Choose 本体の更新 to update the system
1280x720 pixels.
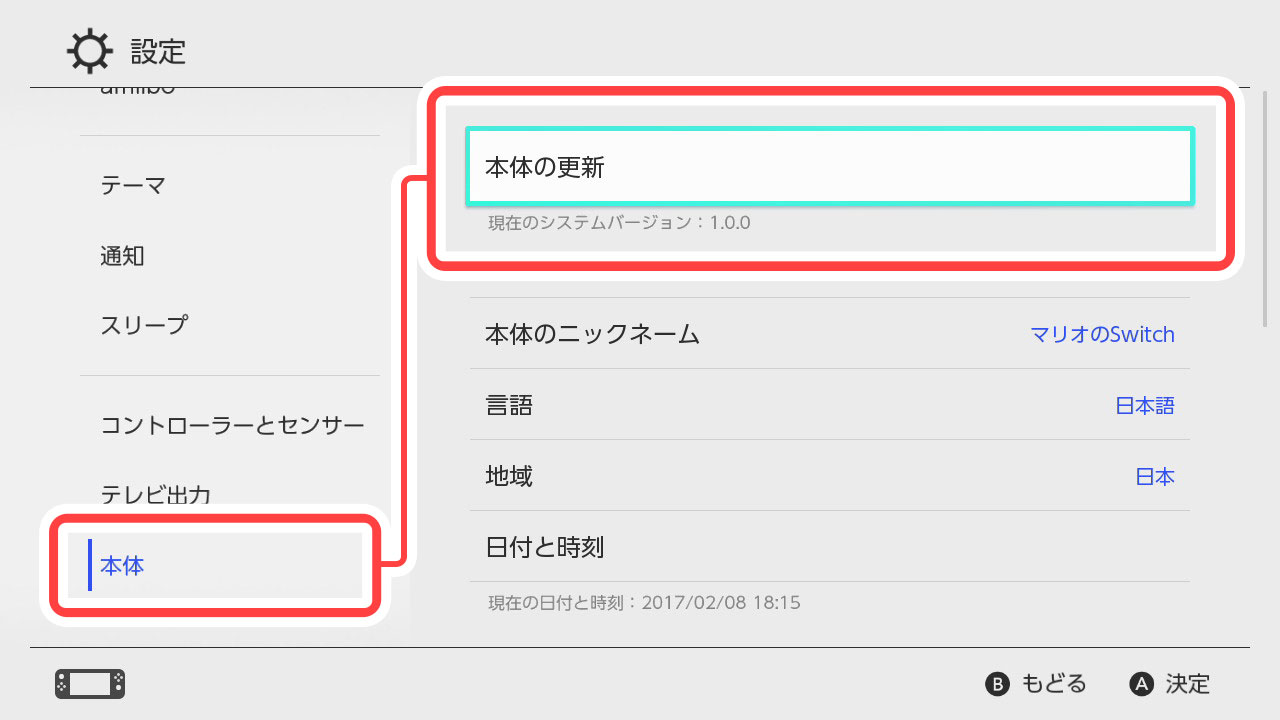click(829, 167)
